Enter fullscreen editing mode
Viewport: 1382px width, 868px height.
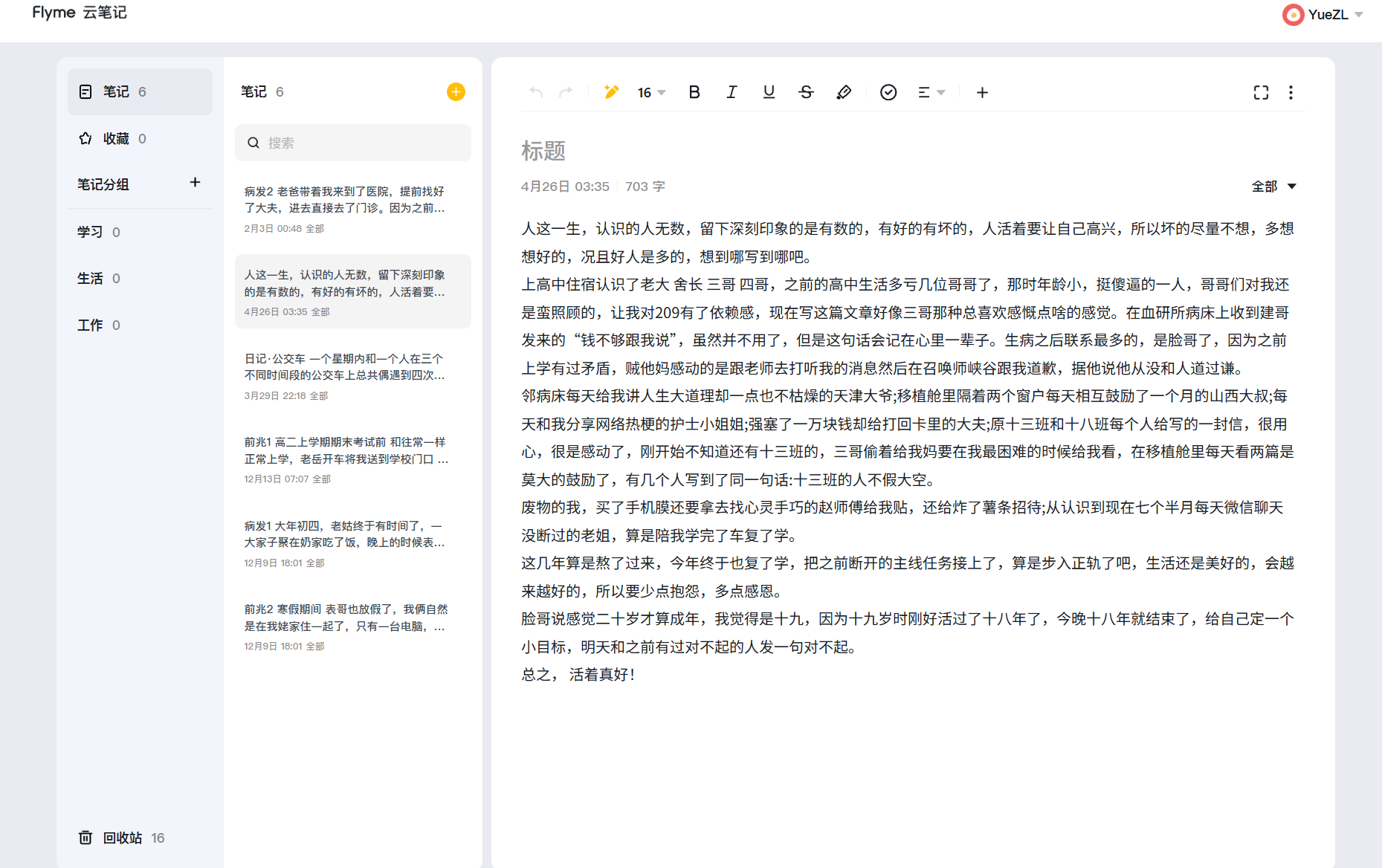tap(1262, 92)
